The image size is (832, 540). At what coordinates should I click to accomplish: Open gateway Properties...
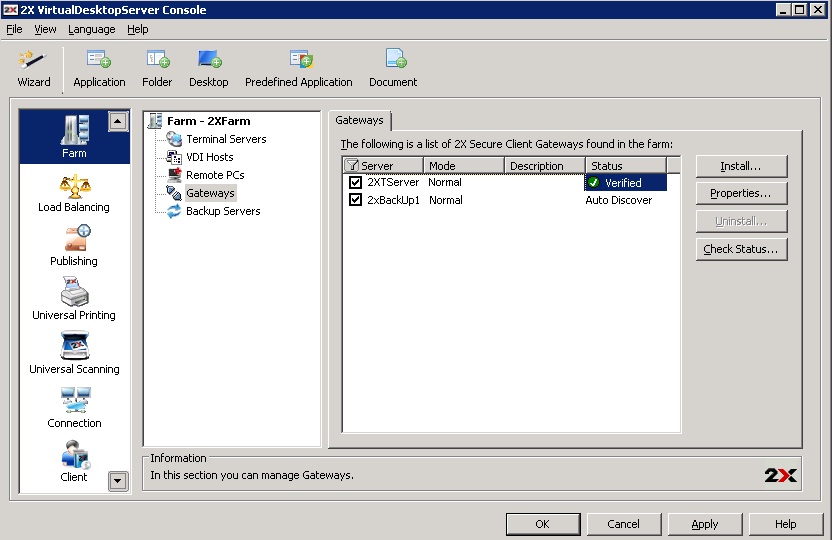pos(741,194)
